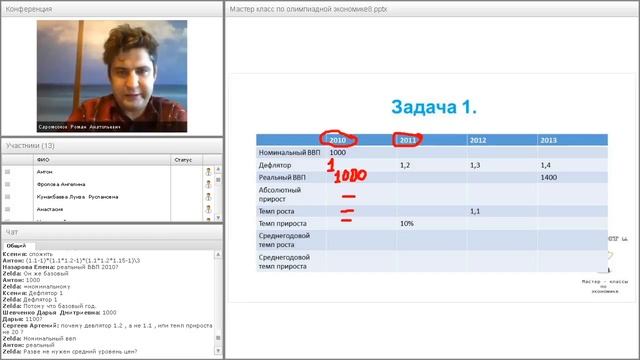Click the chat panel scroll-down arrow
The height and width of the screenshot is (360, 640).
point(218,351)
